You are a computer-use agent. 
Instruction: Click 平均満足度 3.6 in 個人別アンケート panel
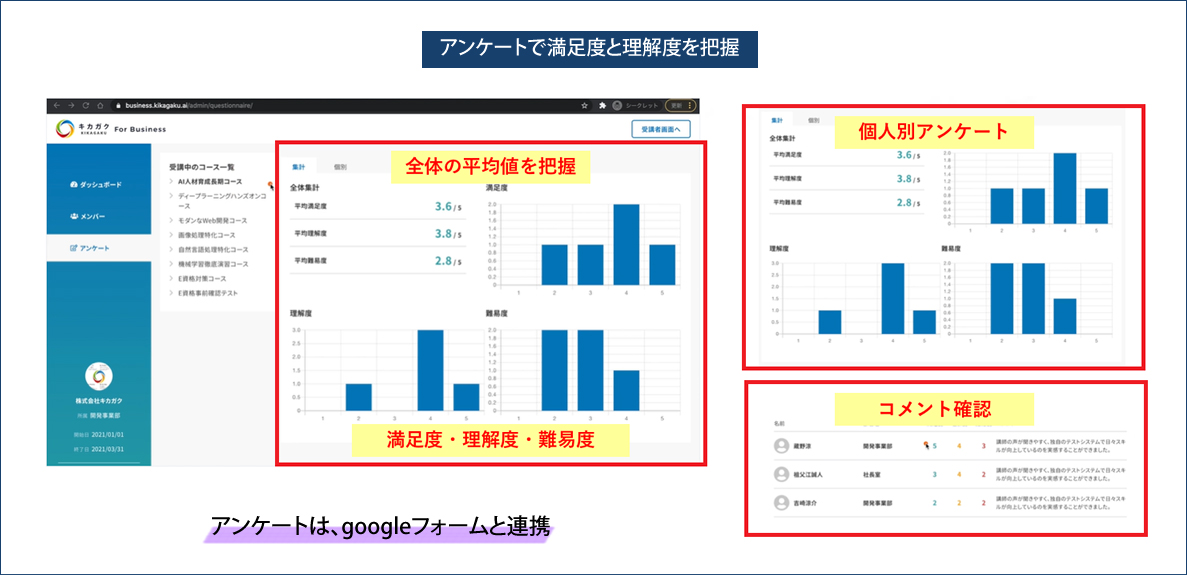(x=906, y=155)
